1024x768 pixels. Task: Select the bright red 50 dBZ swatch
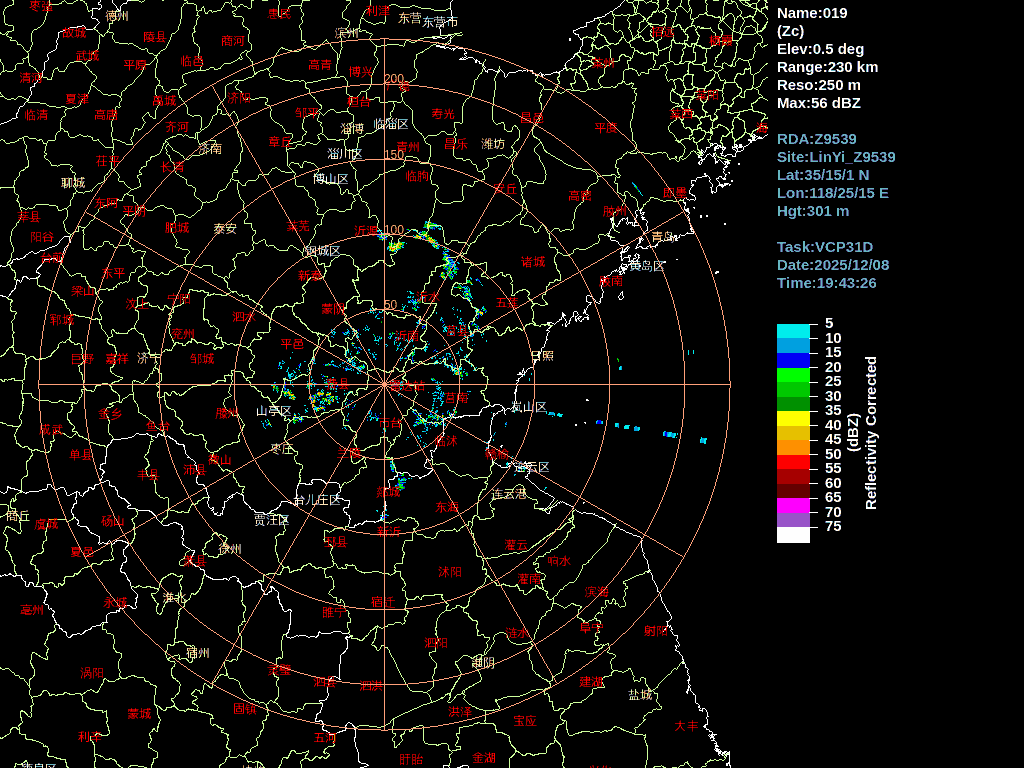793,462
